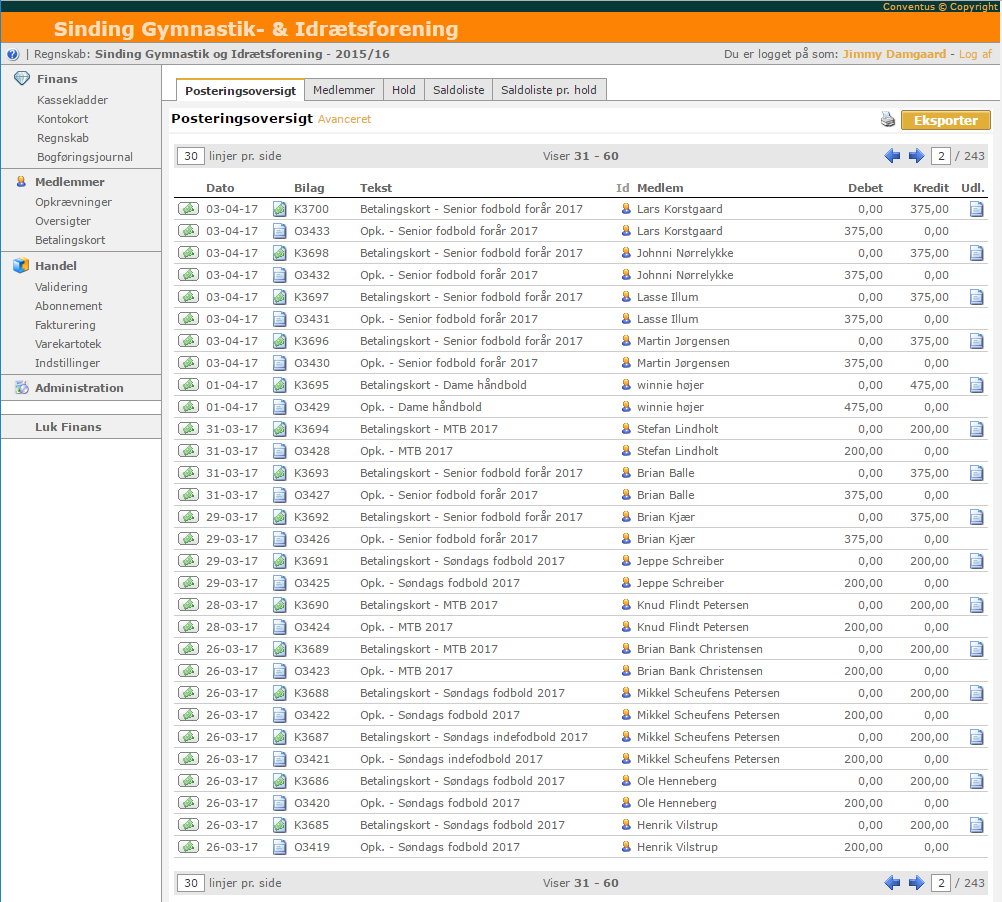Open the Udl. document icon for K3695
The height and width of the screenshot is (902, 1002).
pyautogui.click(x=976, y=385)
